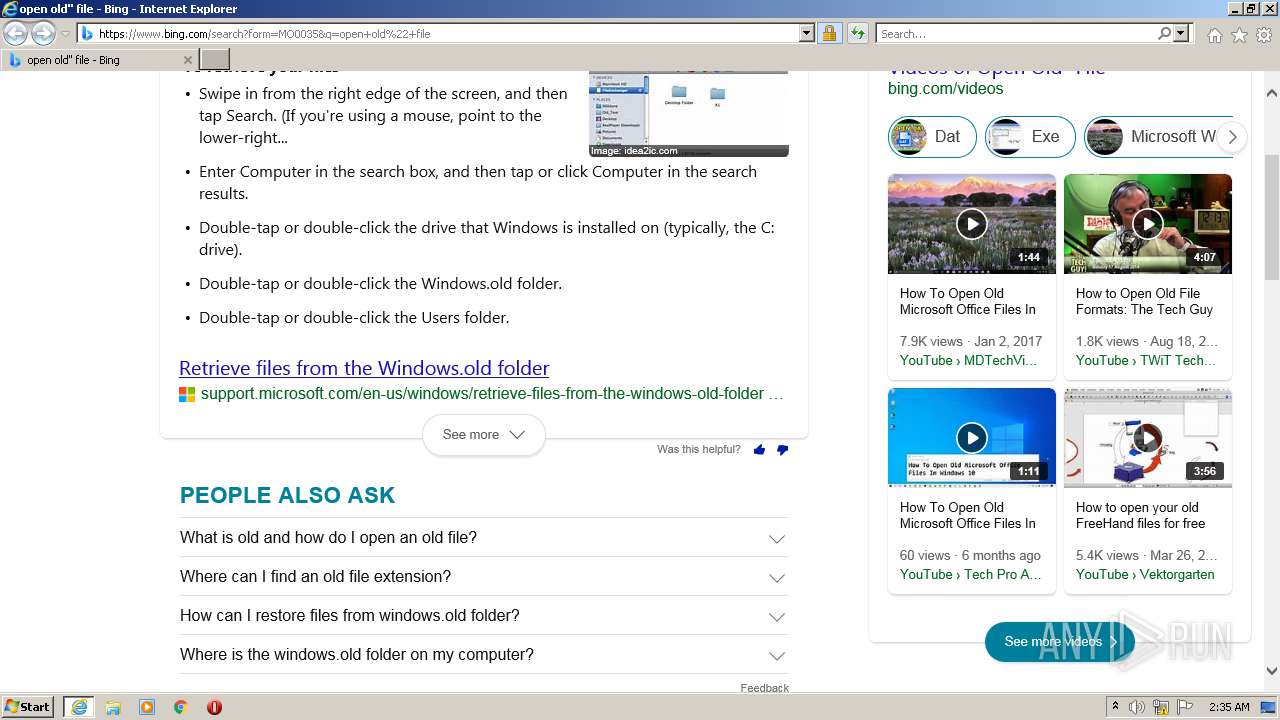Open address bar URL dropdown
Viewport: 1280px width, 720px height.
[x=807, y=33]
